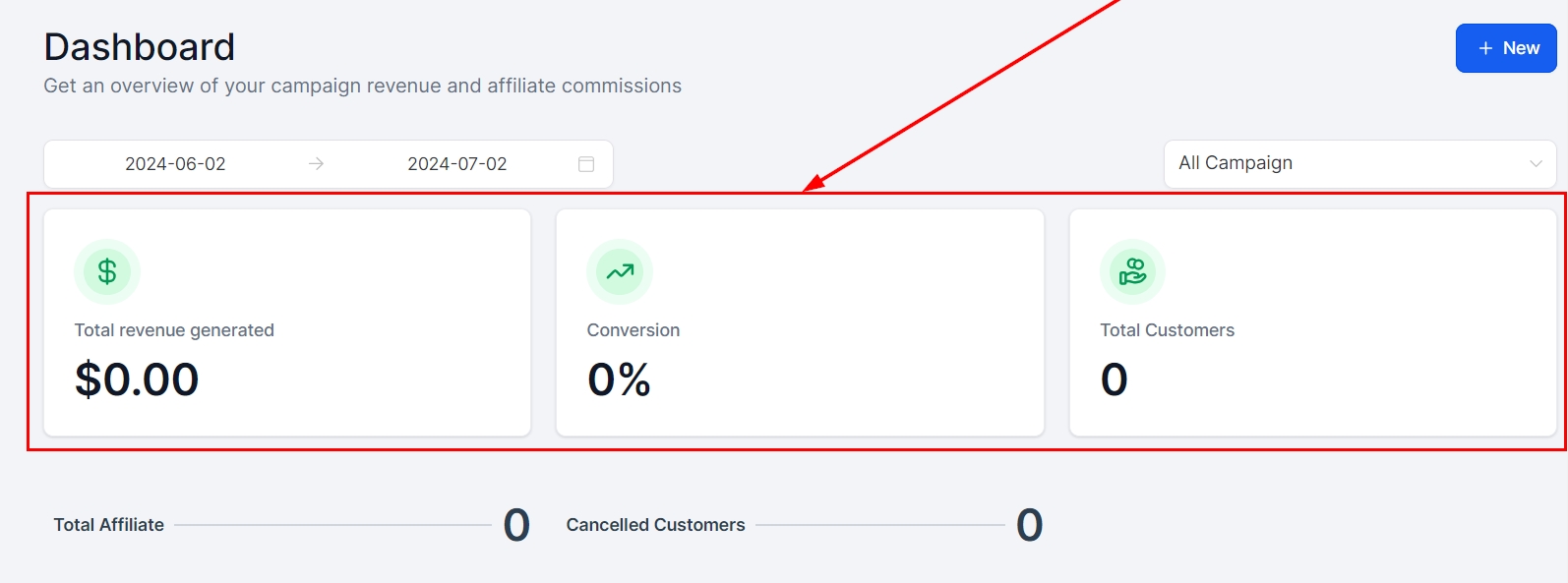Select the end date field 2024-07-02
Image resolution: width=1568 pixels, height=583 pixels.
click(x=457, y=164)
